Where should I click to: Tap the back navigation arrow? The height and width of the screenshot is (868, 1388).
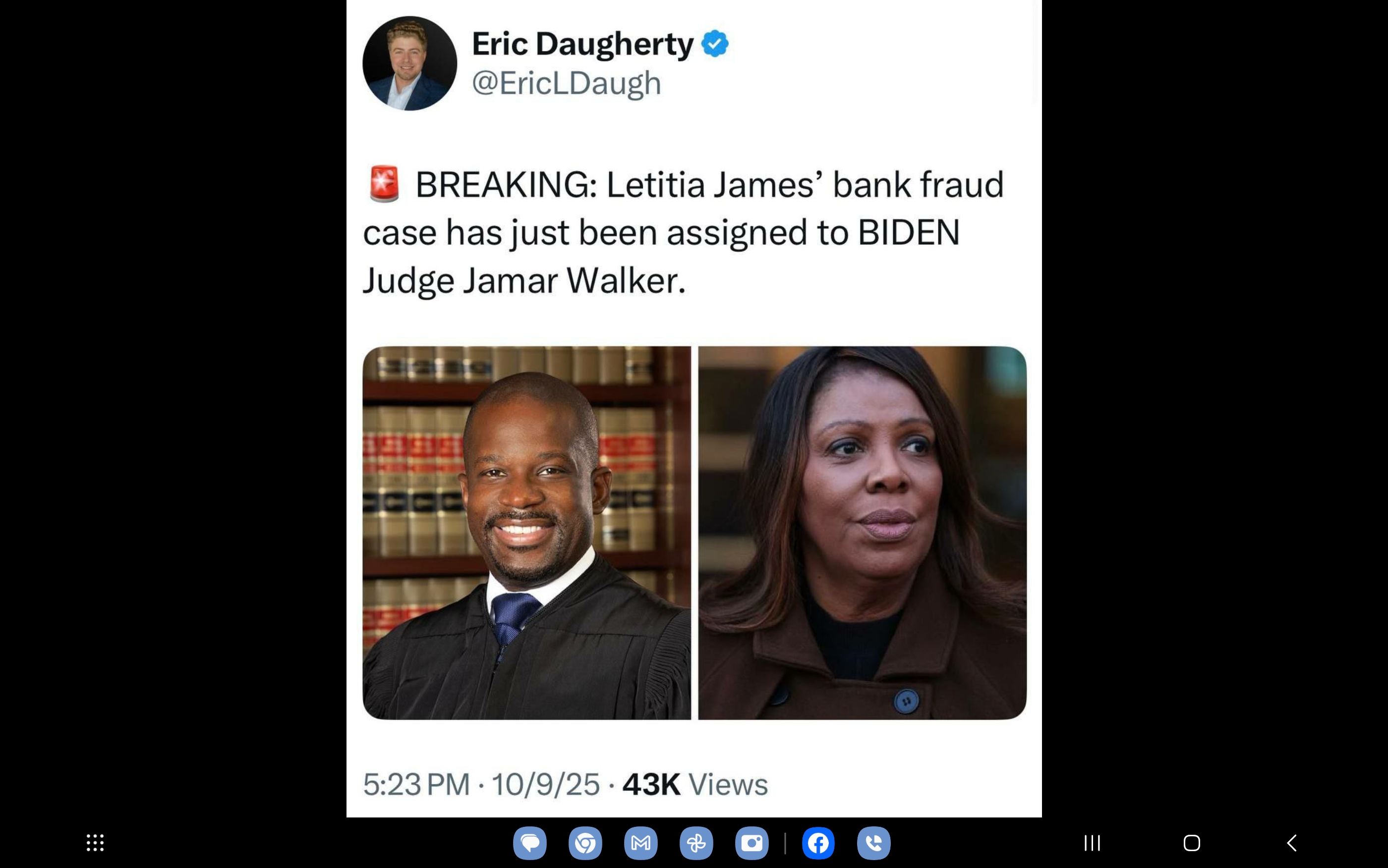[x=1291, y=843]
